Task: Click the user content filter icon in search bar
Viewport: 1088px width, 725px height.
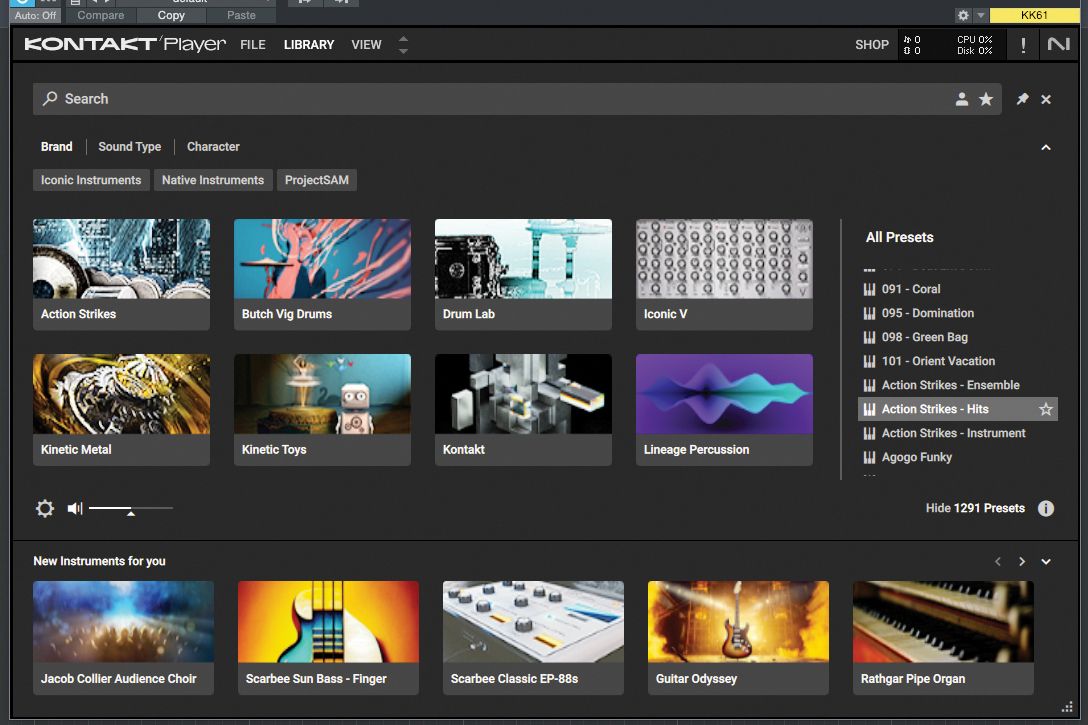Action: tap(961, 99)
